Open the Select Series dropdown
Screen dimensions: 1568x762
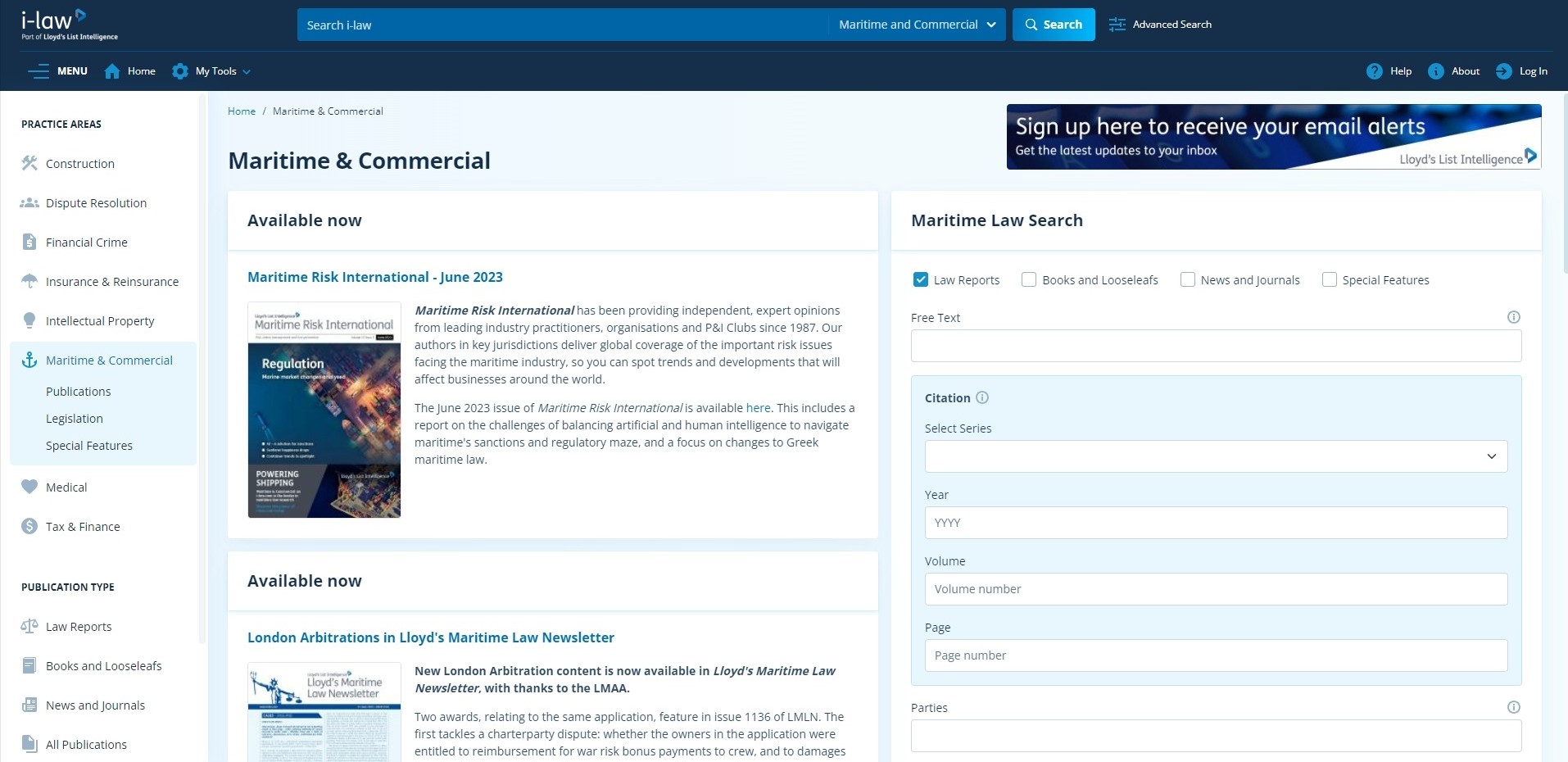click(x=1216, y=456)
